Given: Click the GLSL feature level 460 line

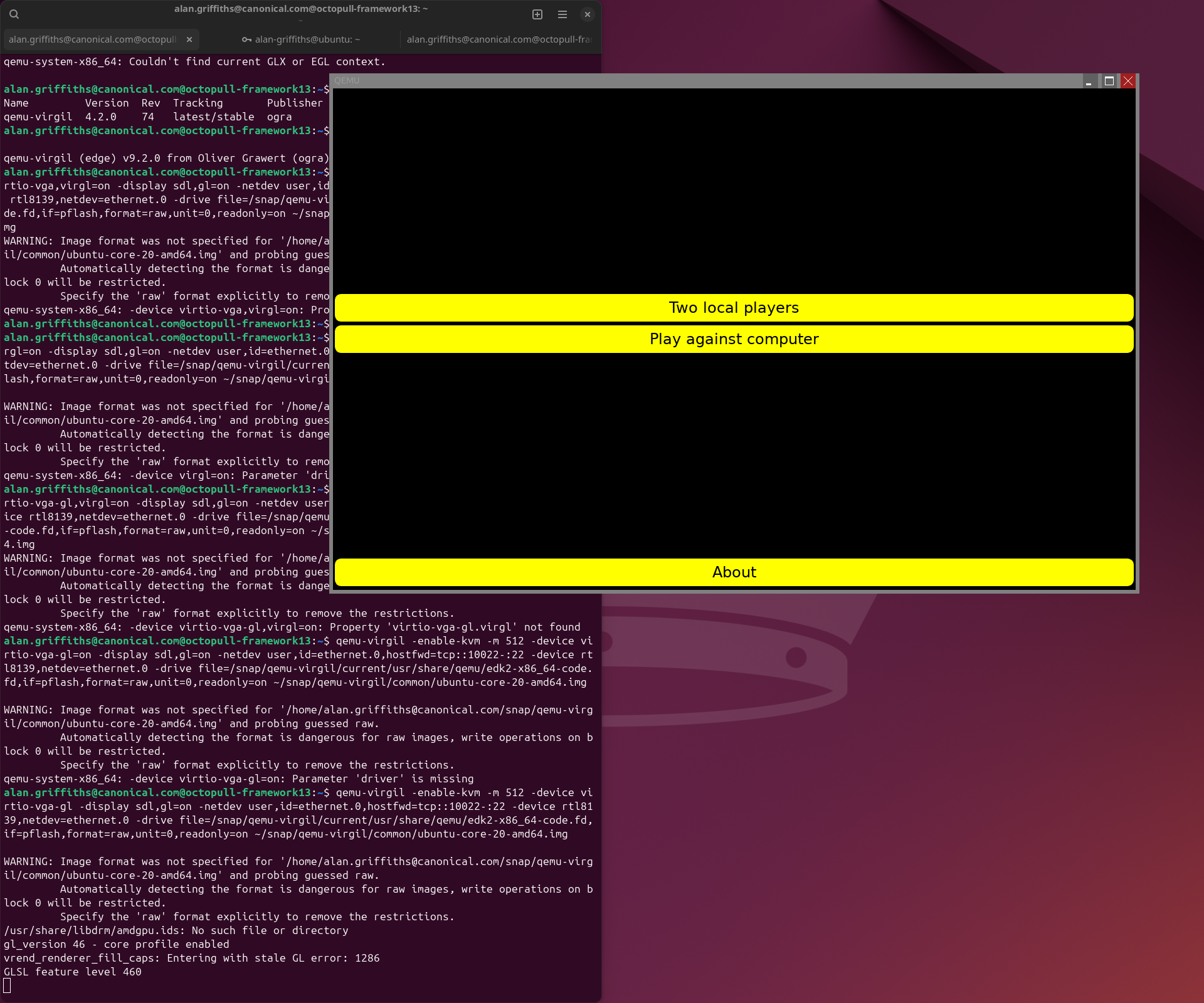Looking at the screenshot, I should click(73, 972).
